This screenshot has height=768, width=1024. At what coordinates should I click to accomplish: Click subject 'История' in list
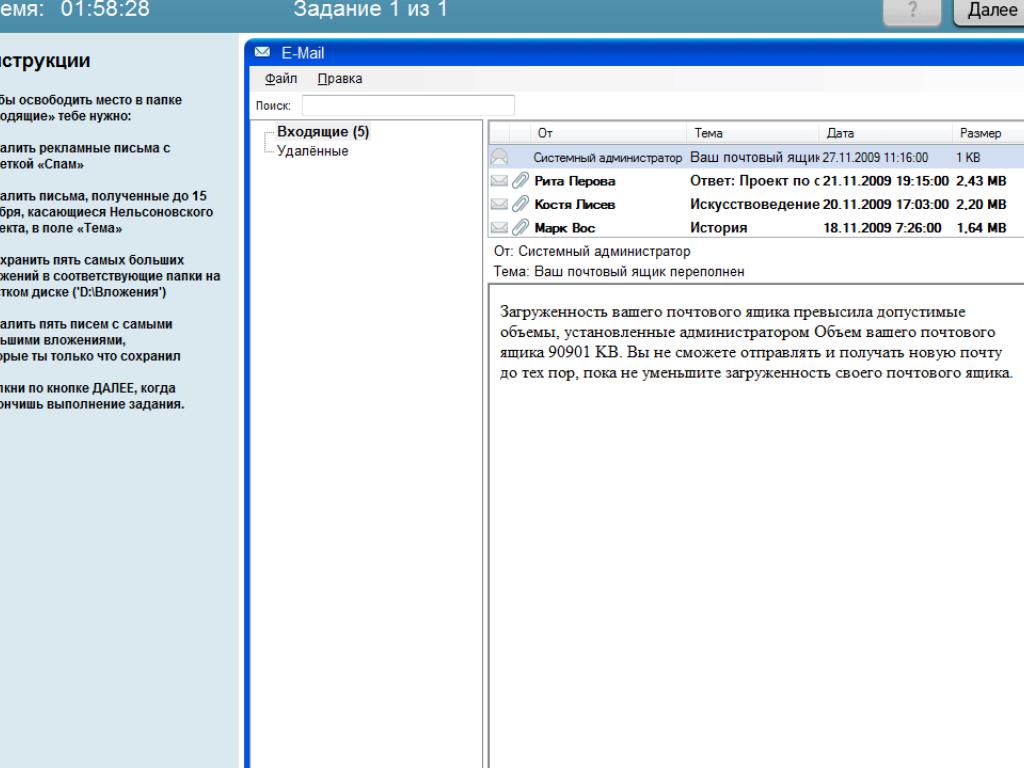718,228
